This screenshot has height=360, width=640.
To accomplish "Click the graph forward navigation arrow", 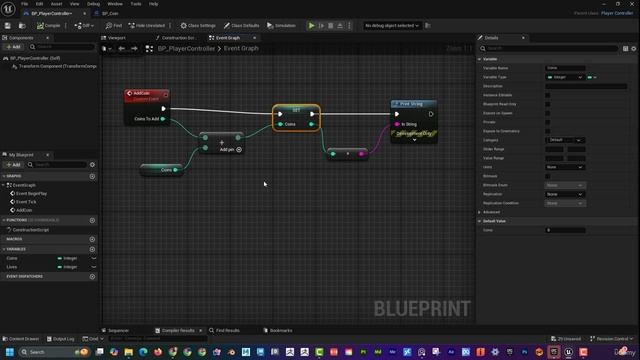I will click(x=134, y=49).
